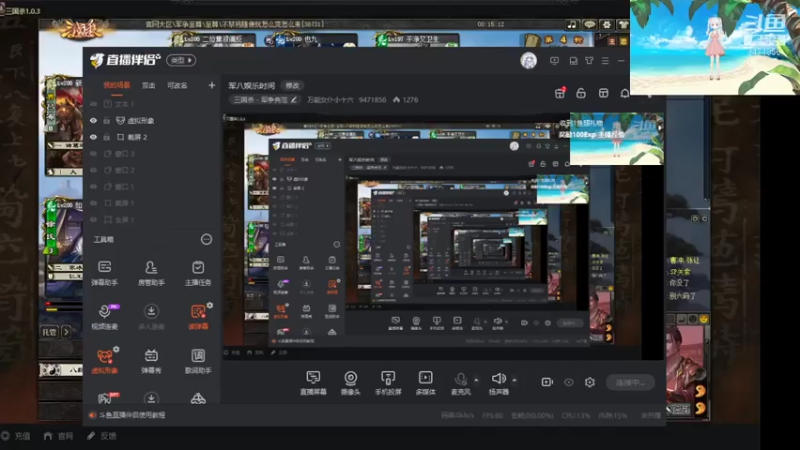The width and height of the screenshot is (800, 450).
Task: Show the 窗口 1 layer
Action: point(93,187)
